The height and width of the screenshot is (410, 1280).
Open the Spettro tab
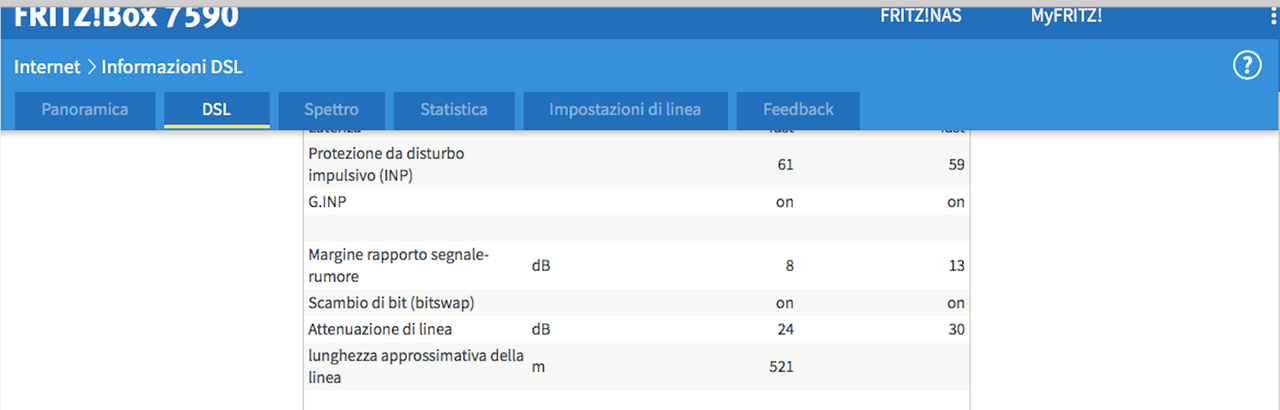pos(331,110)
